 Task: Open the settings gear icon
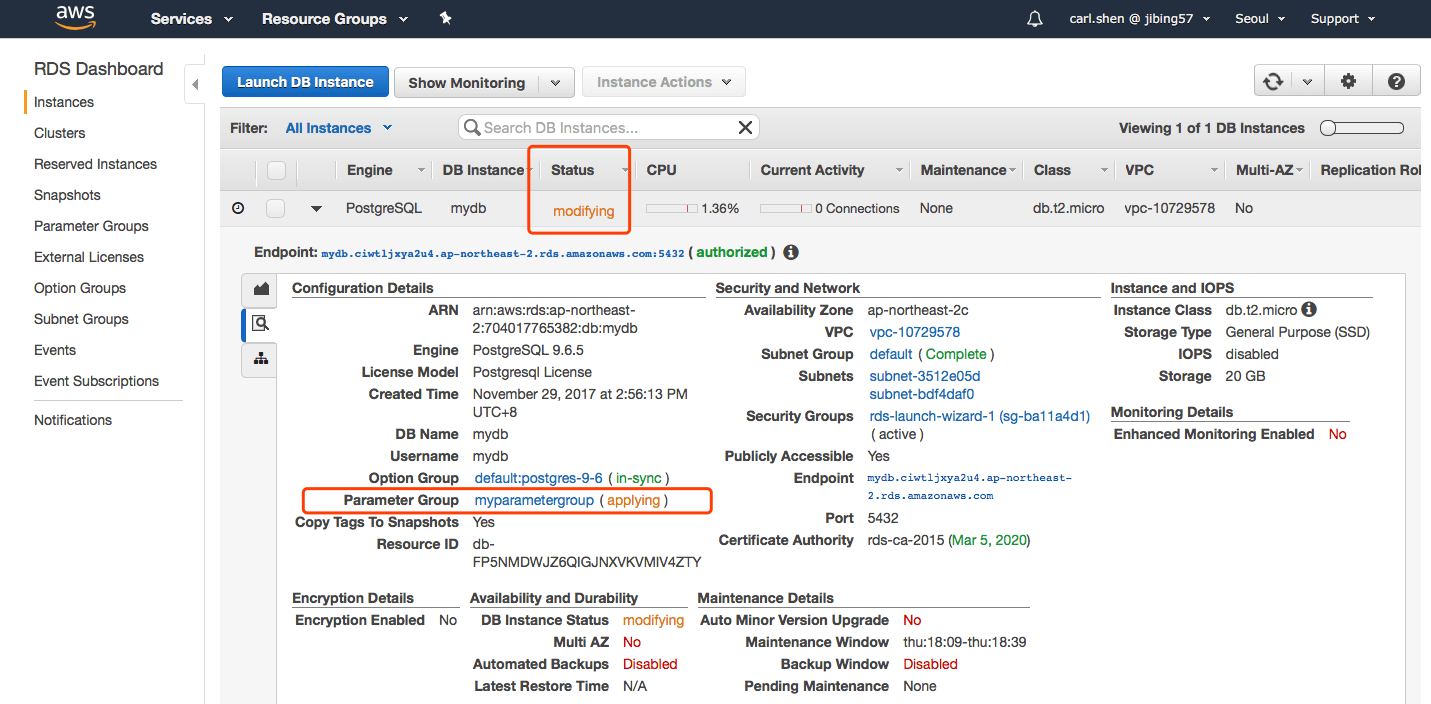1348,82
